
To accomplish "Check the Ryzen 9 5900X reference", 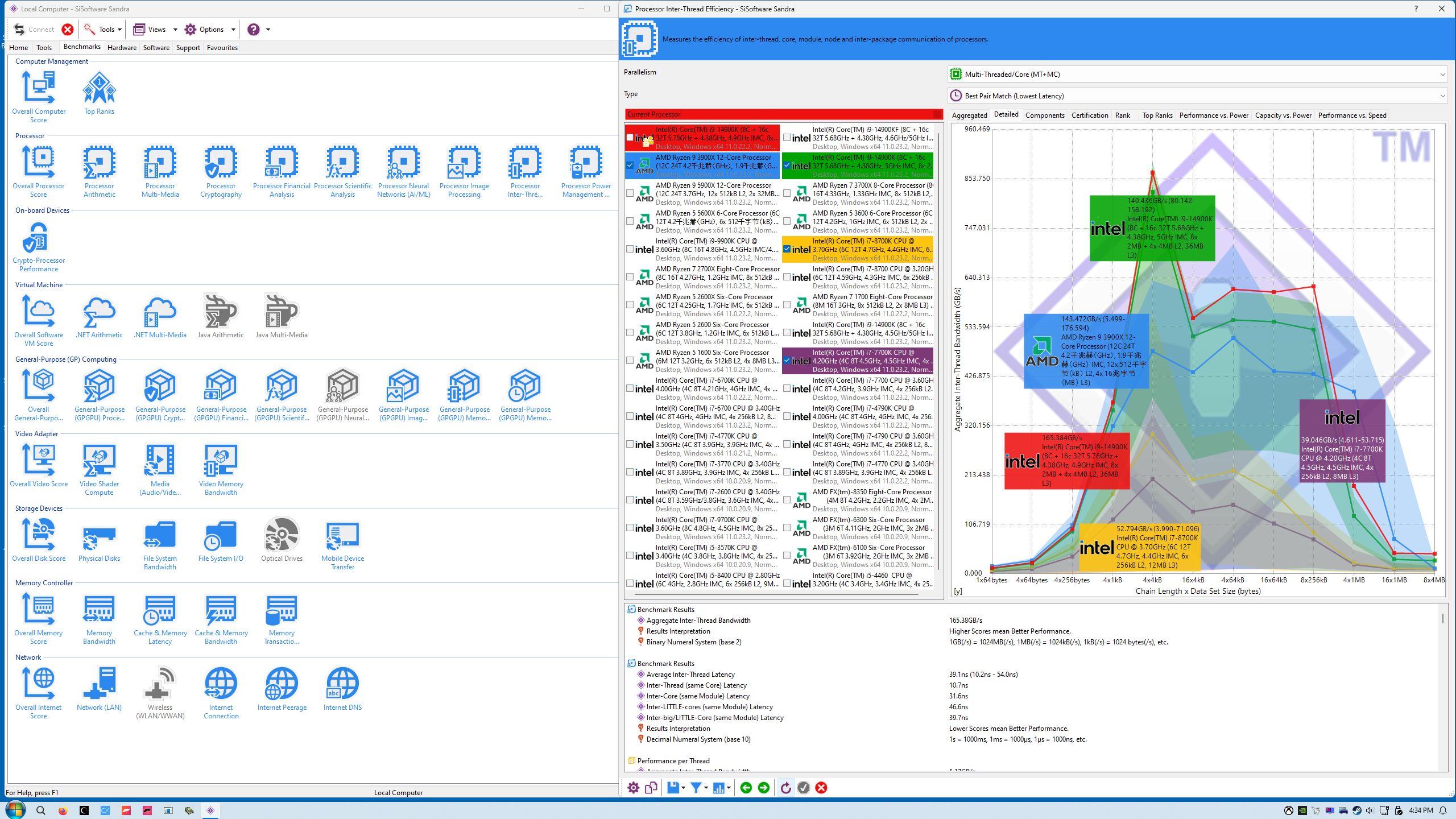I will 630,193.
